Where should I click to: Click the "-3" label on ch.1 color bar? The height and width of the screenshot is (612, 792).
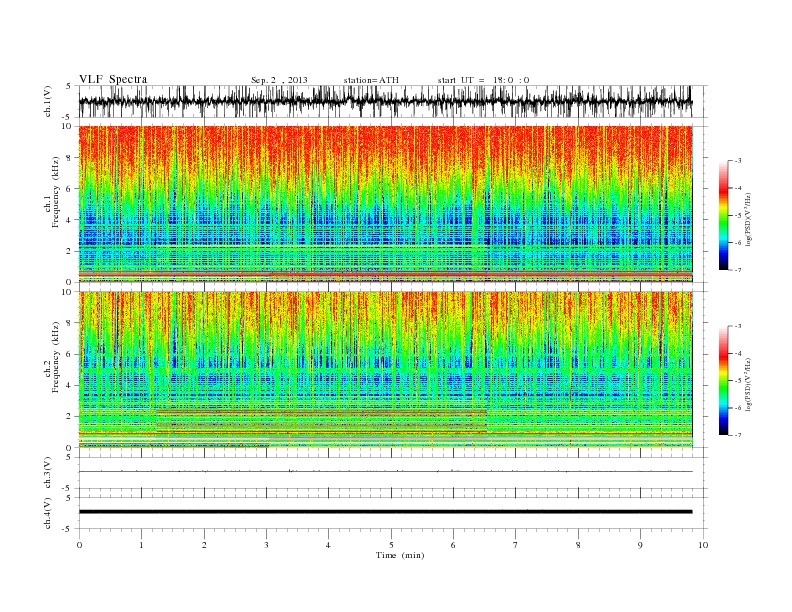pos(738,161)
